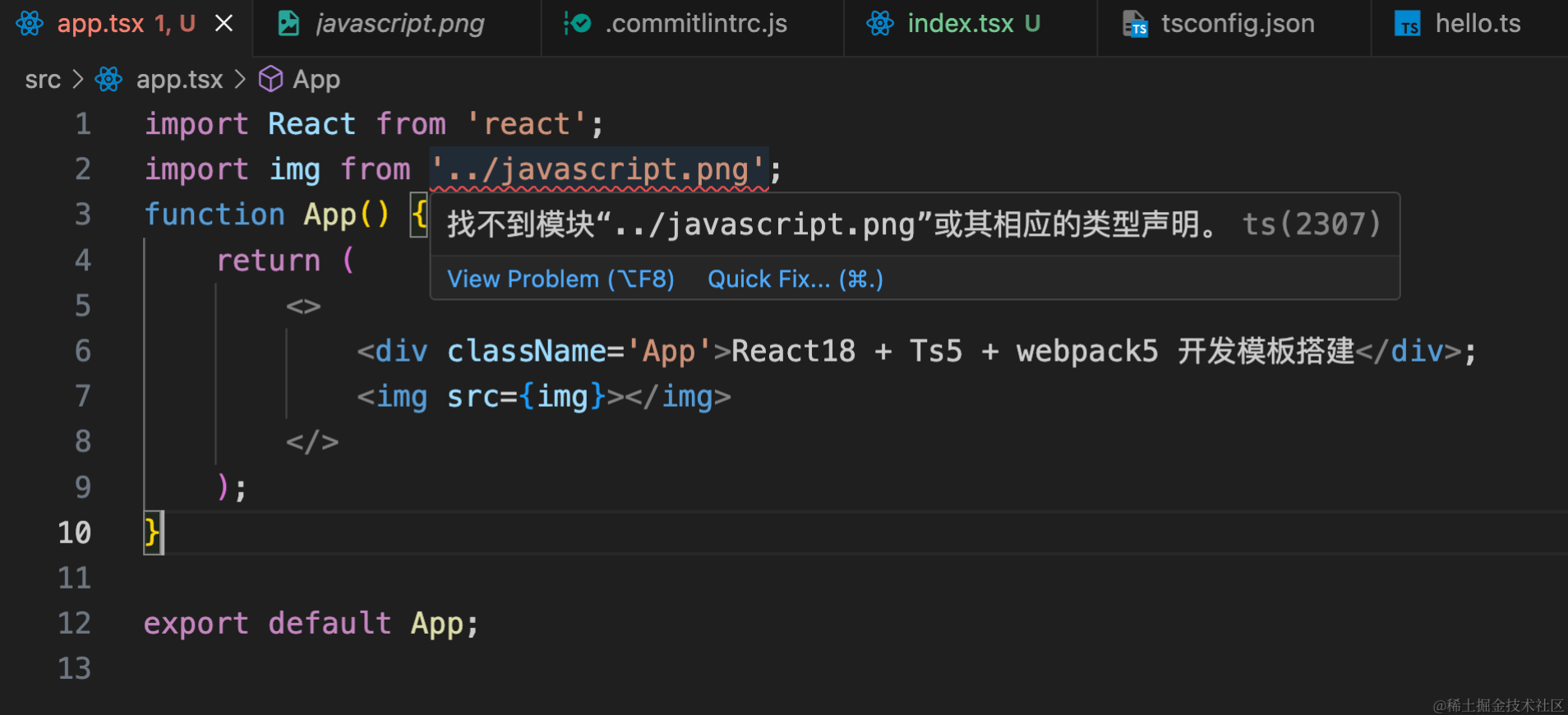Click the image file icon on javascript.png tab

288,24
